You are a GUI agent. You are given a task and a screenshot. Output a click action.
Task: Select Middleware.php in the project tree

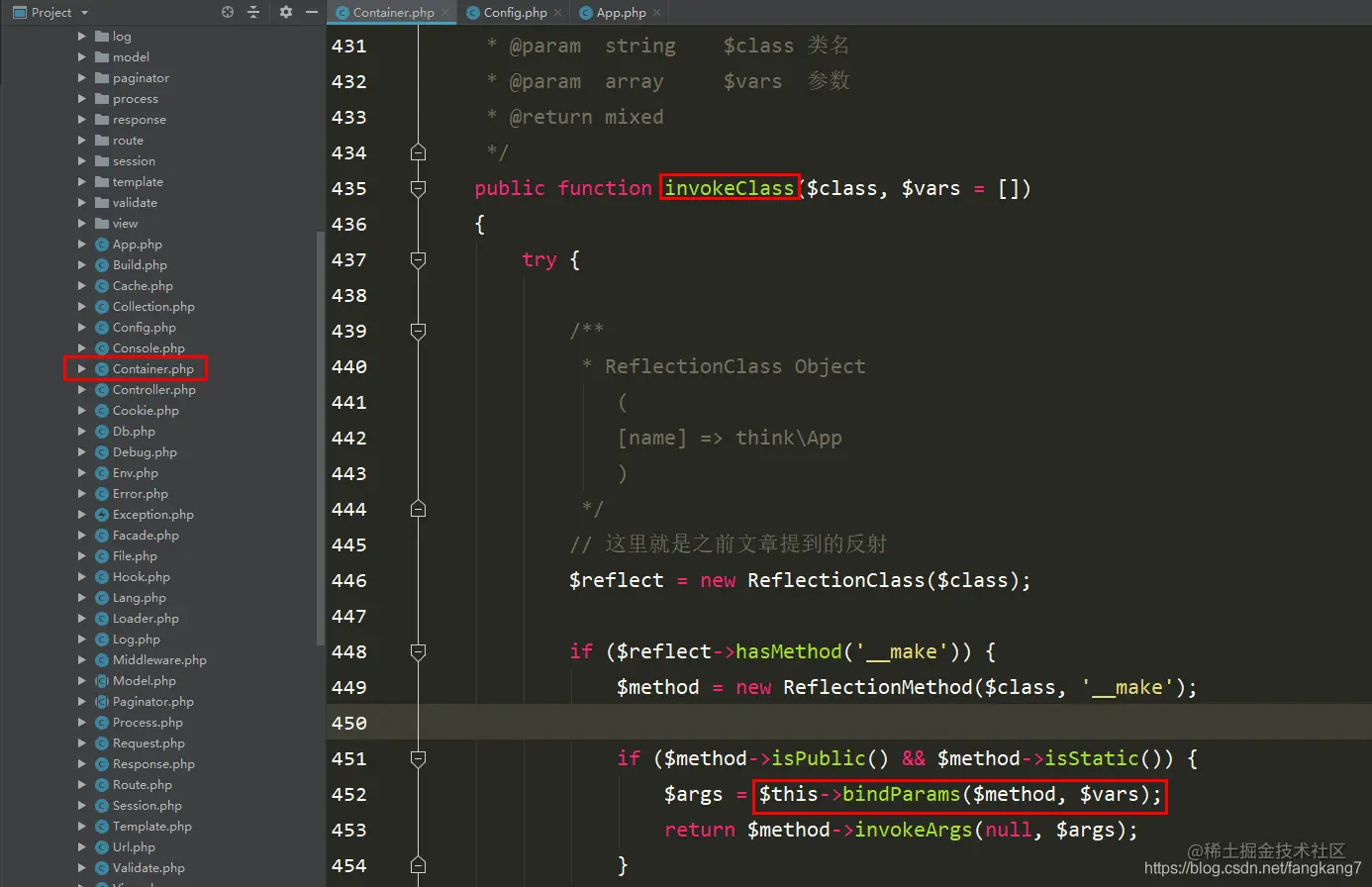pyautogui.click(x=159, y=660)
